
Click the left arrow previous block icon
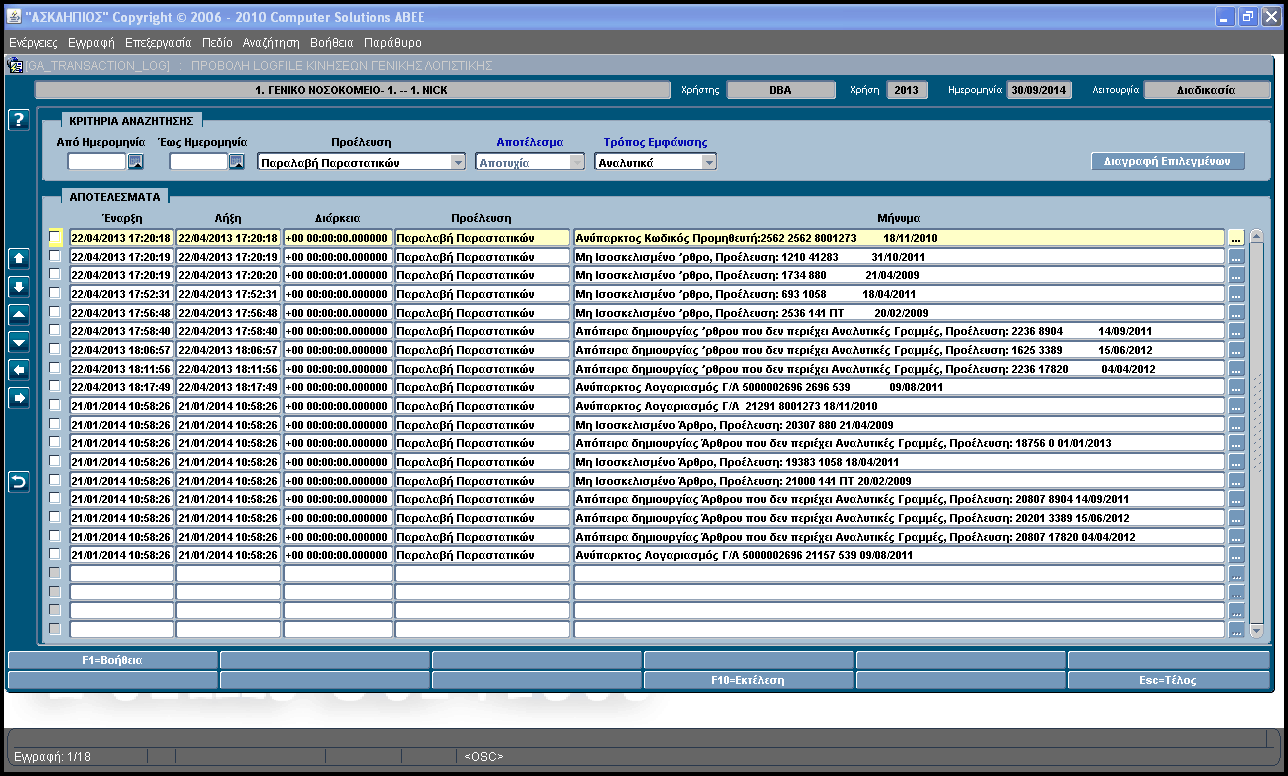tap(18, 370)
